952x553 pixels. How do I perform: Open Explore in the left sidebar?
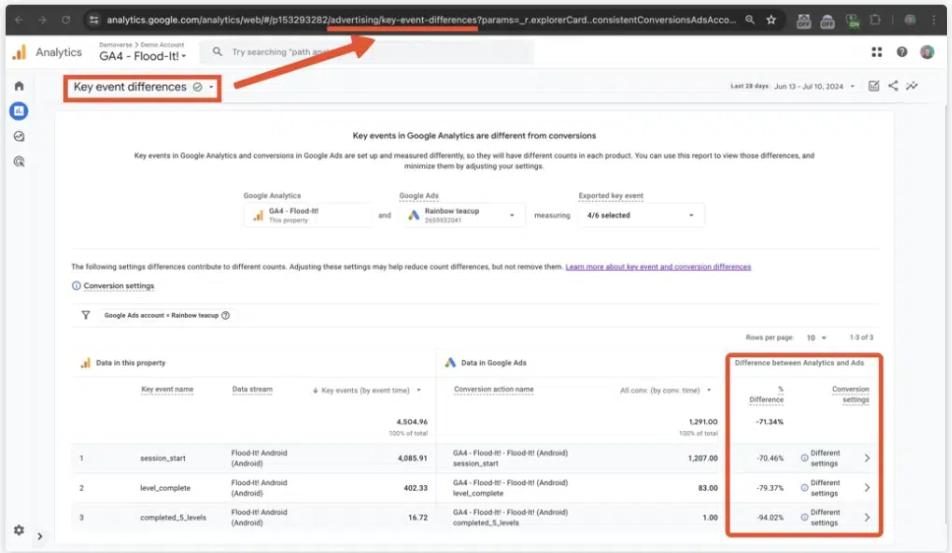tap(19, 137)
